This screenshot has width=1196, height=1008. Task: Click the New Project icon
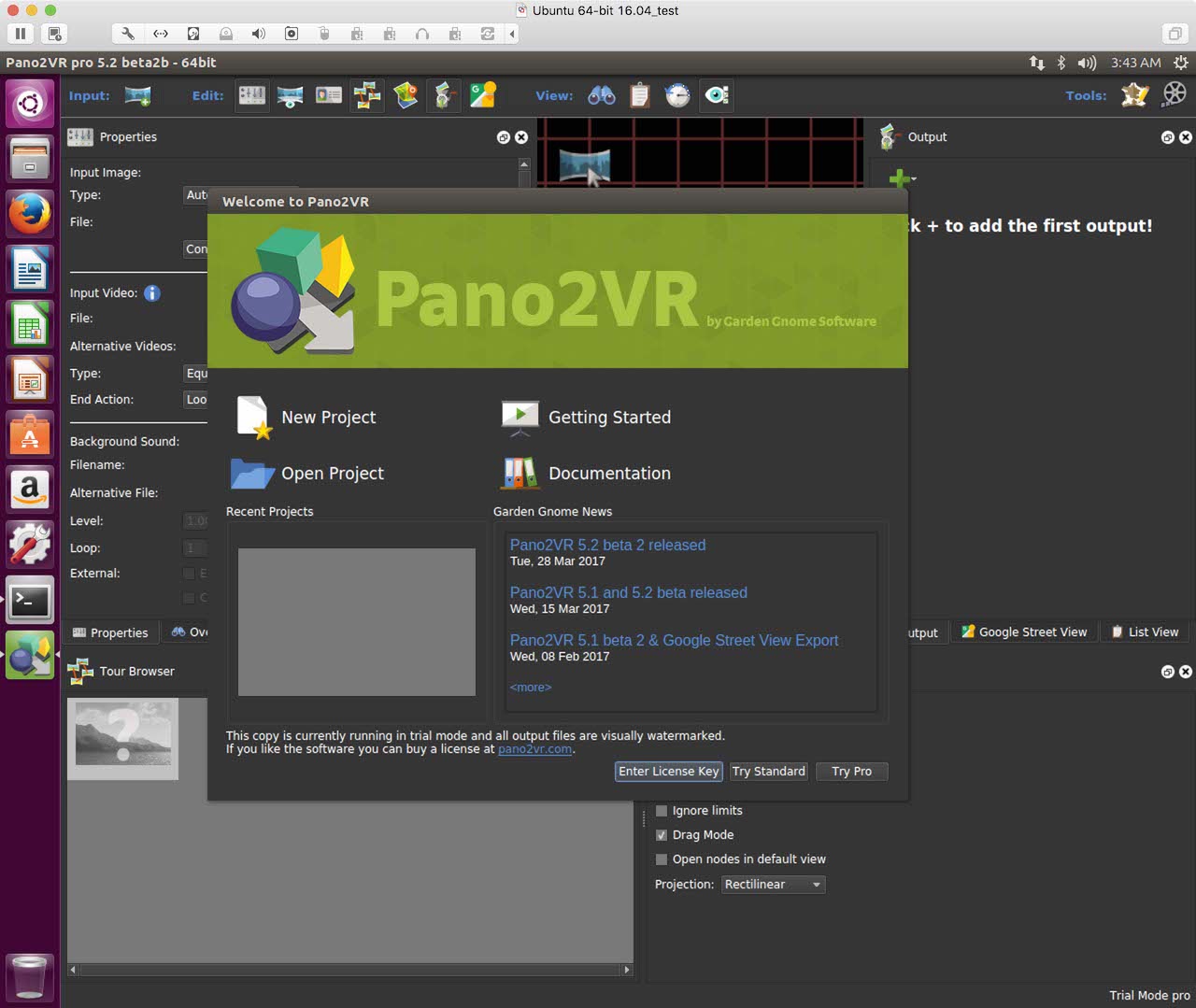coord(253,417)
